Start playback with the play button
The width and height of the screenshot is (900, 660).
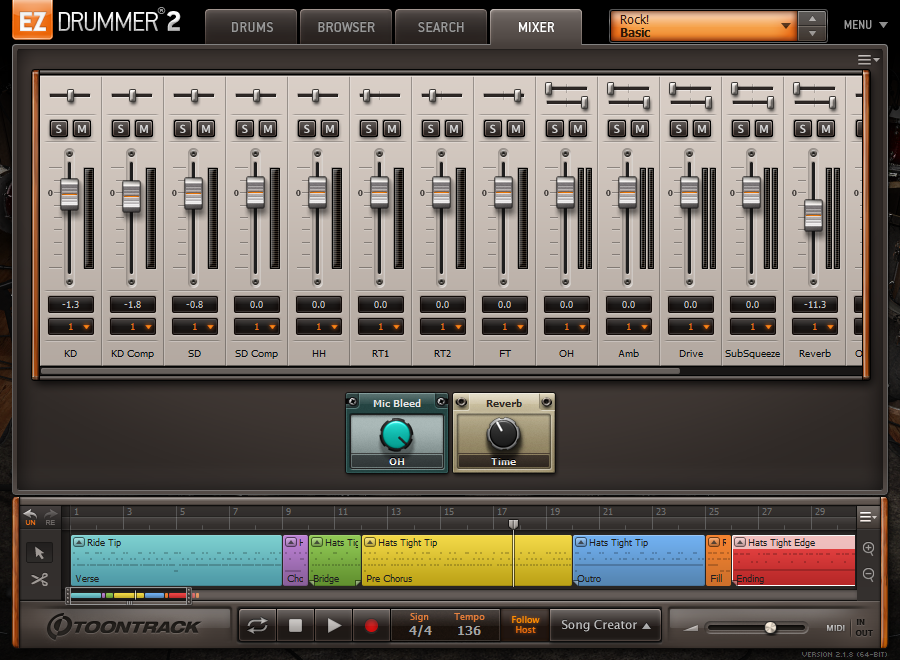[333, 626]
